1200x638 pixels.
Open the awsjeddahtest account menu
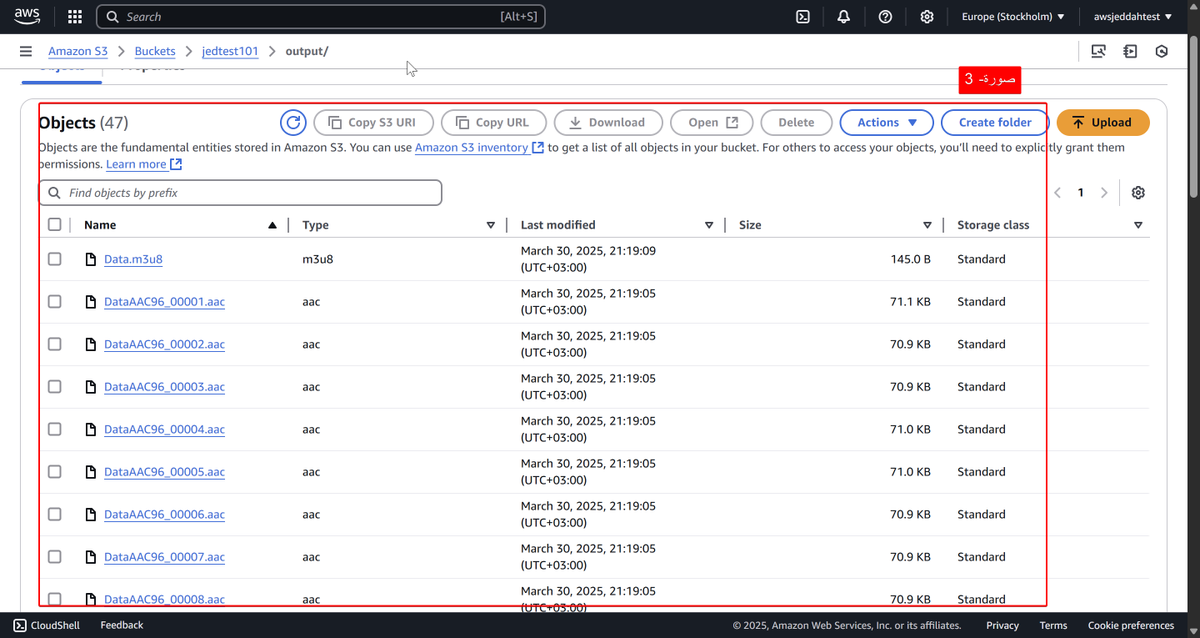click(1133, 17)
